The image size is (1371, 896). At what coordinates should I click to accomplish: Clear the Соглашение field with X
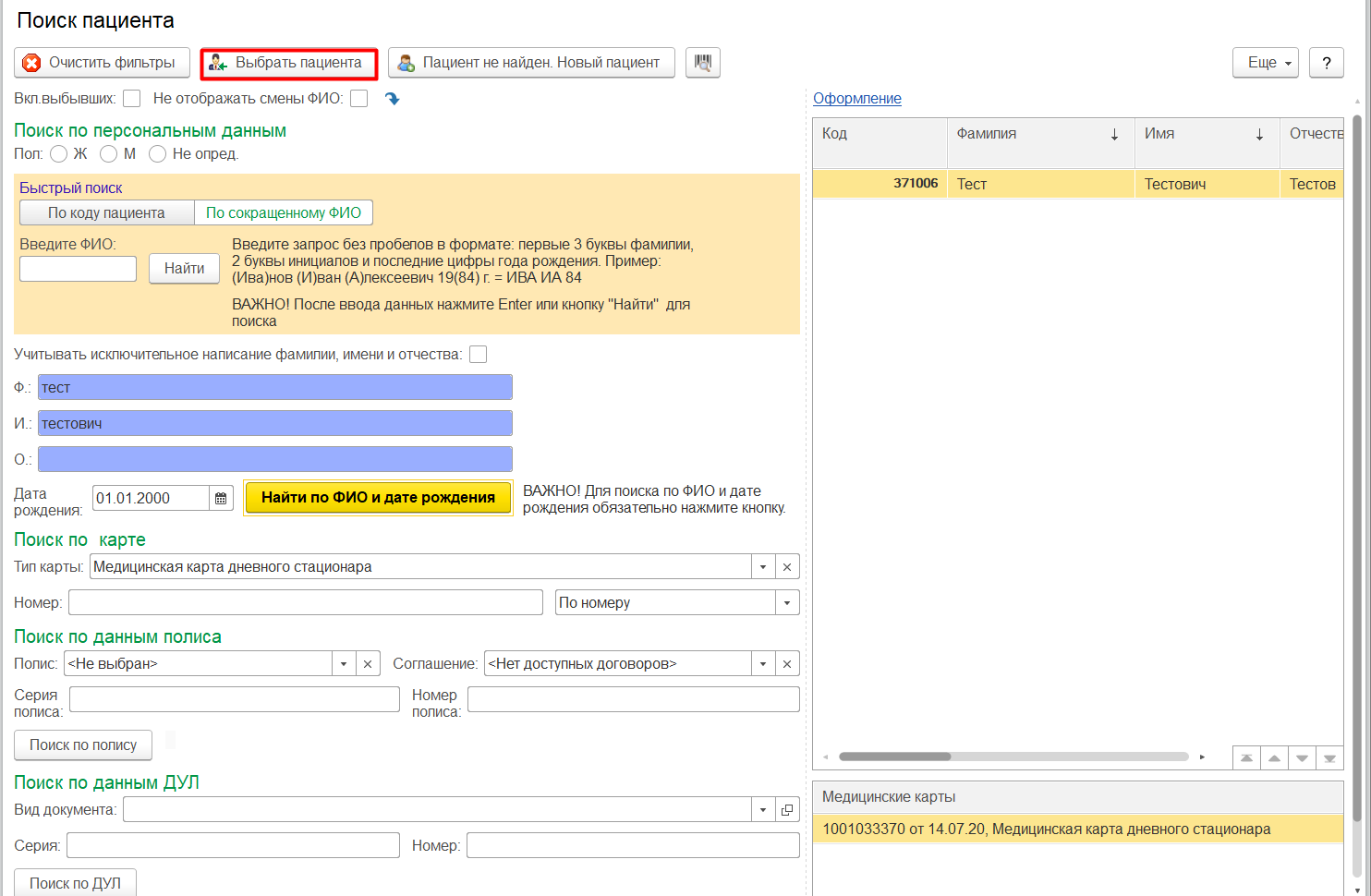coord(787,664)
